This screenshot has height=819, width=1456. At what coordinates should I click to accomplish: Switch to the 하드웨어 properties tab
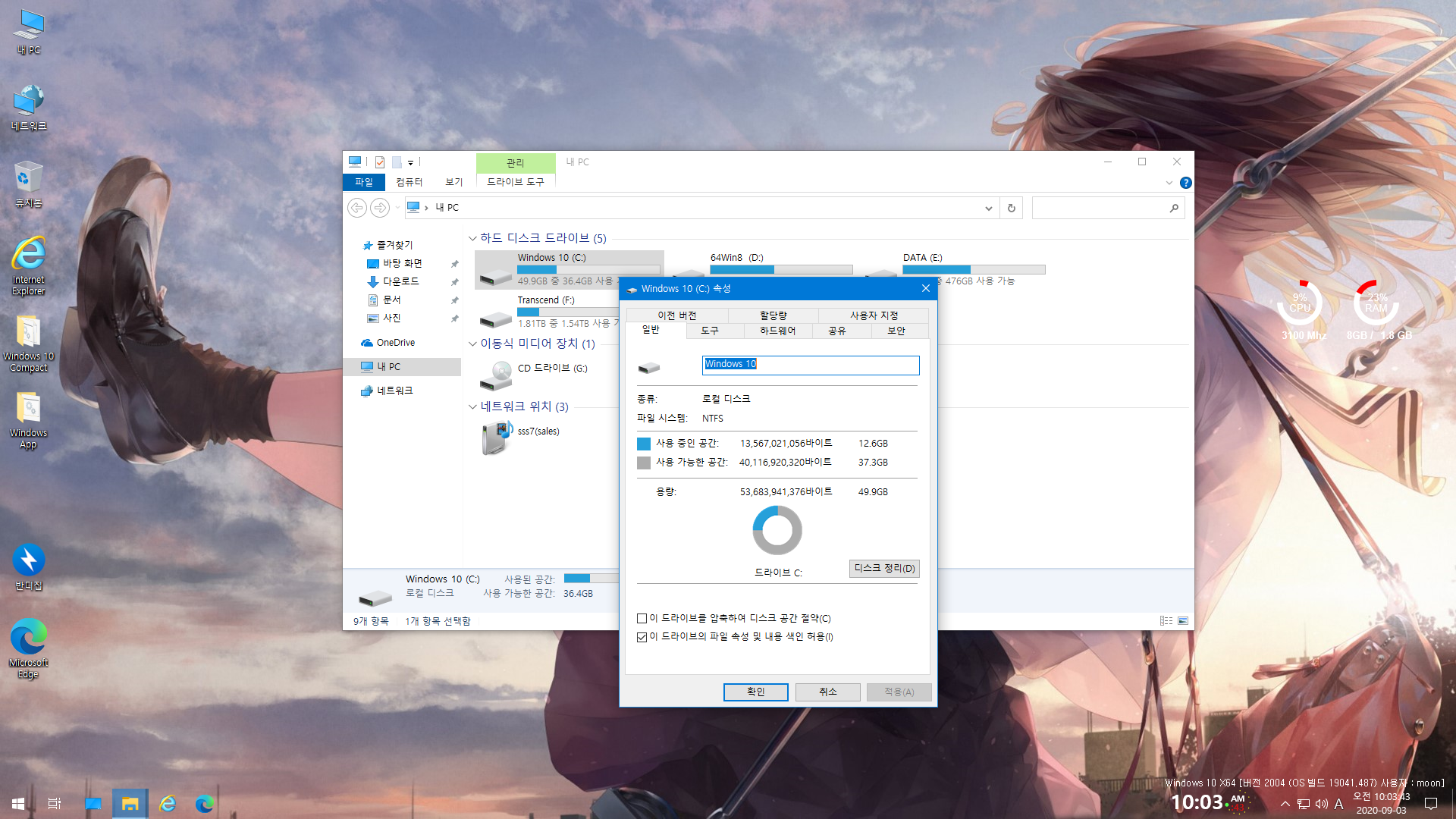click(778, 331)
